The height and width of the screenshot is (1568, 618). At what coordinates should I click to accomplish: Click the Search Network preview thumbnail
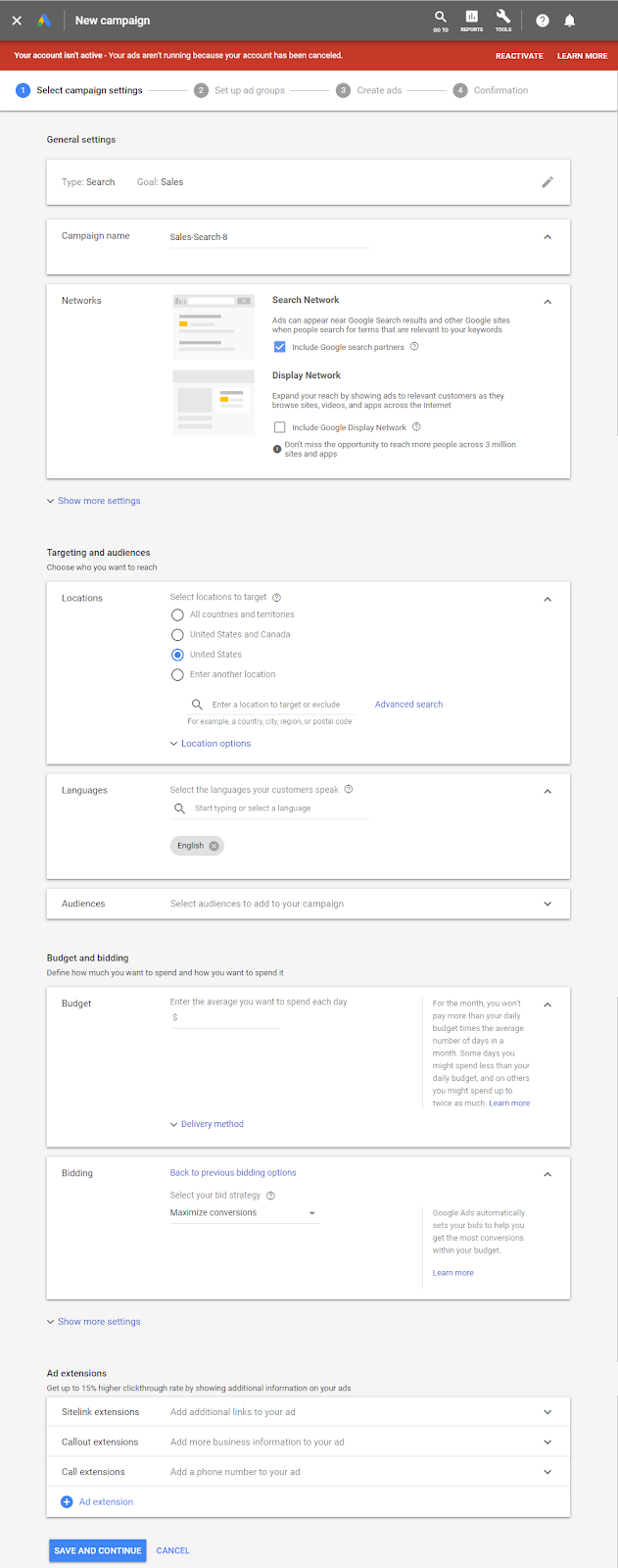pos(214,326)
